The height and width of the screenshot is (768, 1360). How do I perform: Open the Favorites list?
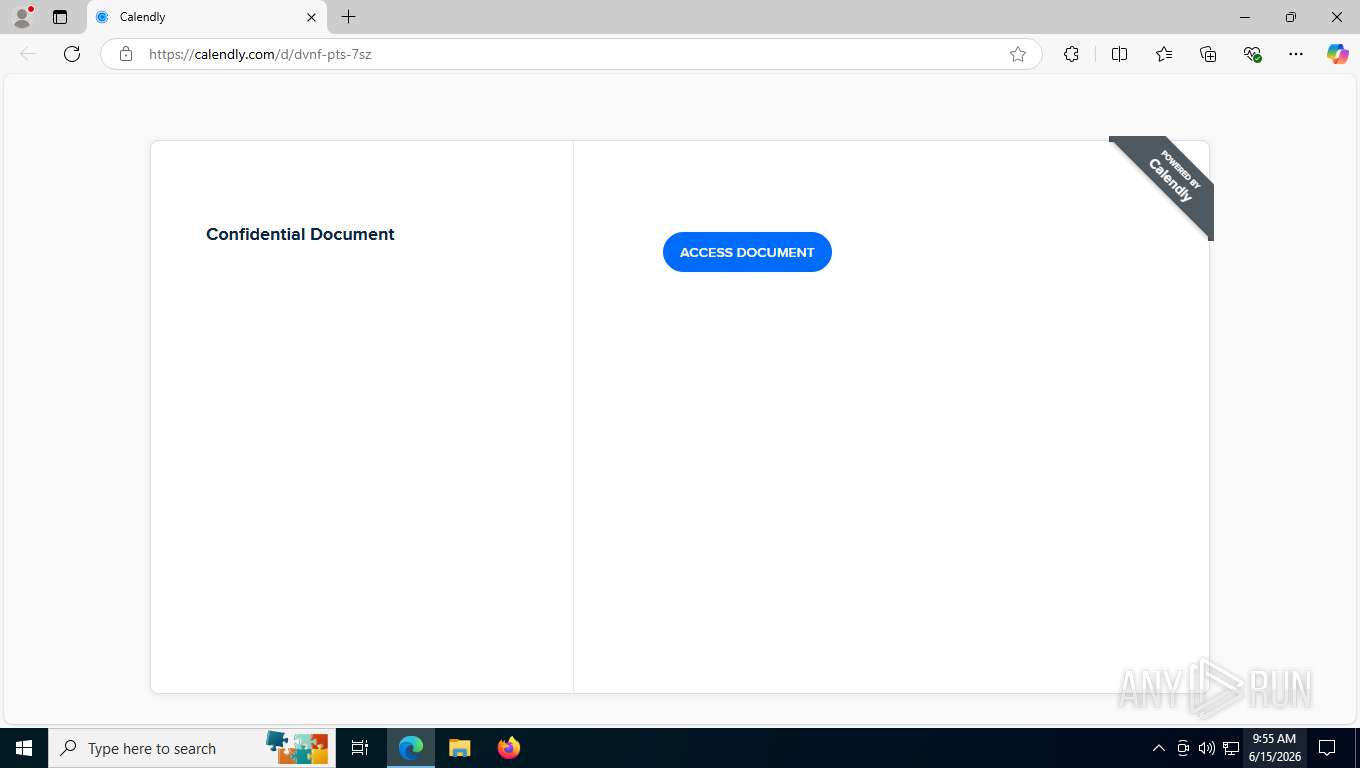[x=1164, y=54]
